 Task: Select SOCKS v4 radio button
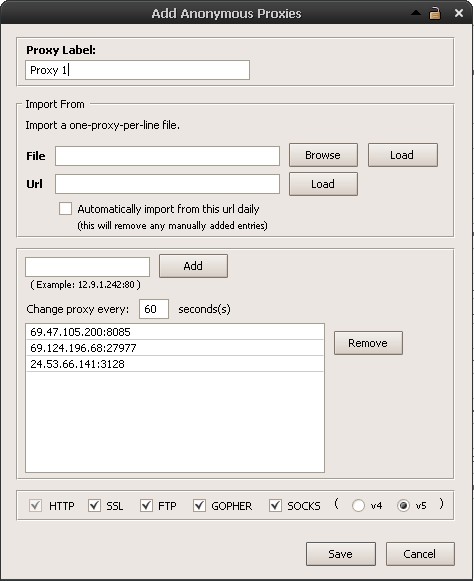[x=358, y=506]
